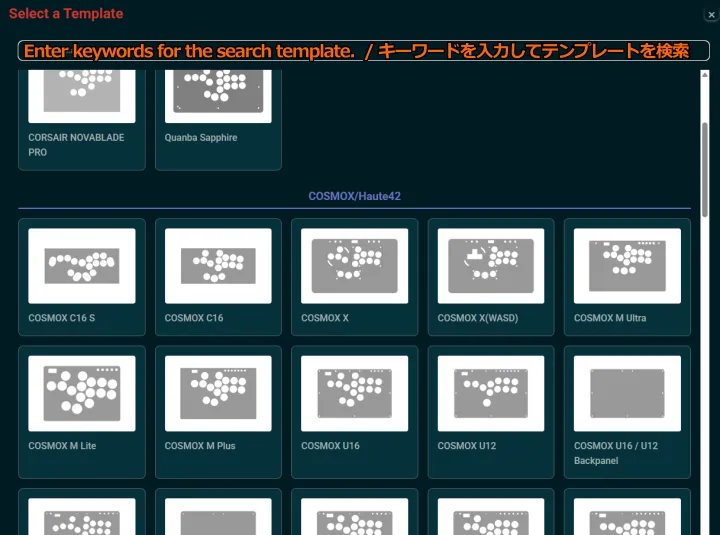Close the Select a Template dialog

click(710, 14)
